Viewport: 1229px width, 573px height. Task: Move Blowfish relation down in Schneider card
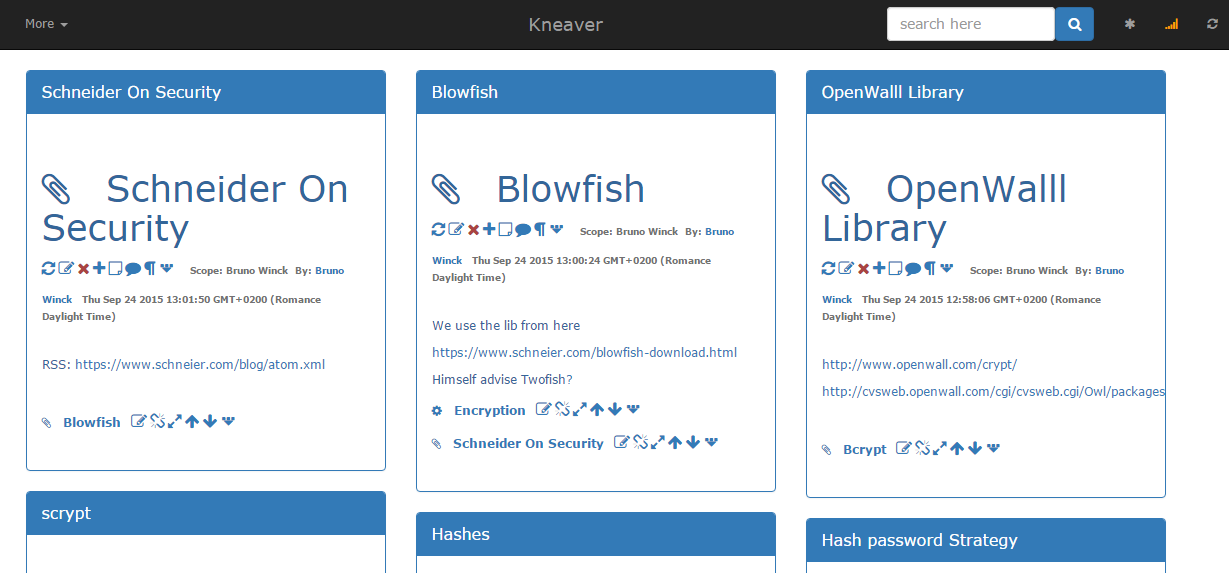[x=210, y=421]
